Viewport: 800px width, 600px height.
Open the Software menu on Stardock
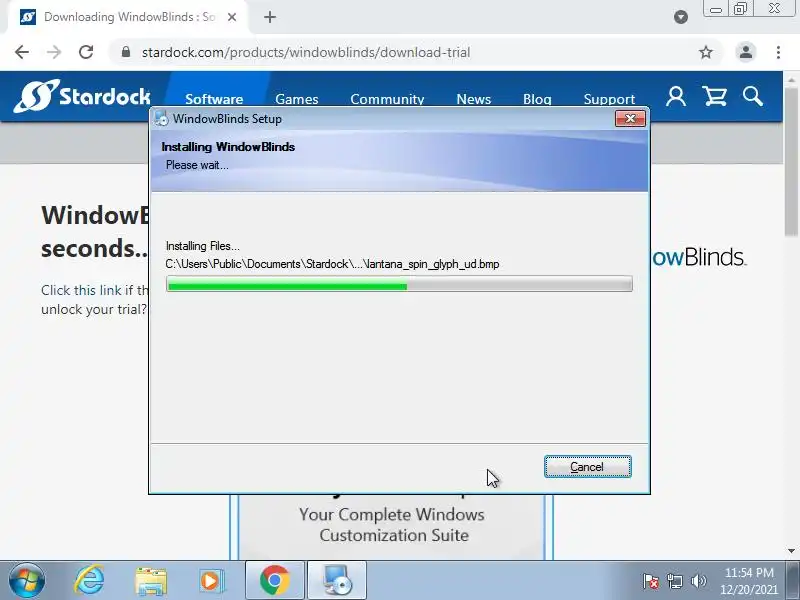point(214,98)
